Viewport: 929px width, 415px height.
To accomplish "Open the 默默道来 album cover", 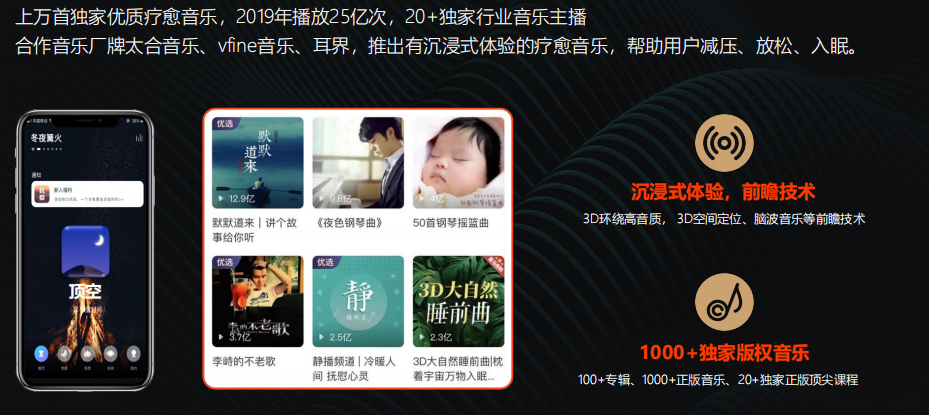I will pos(258,162).
